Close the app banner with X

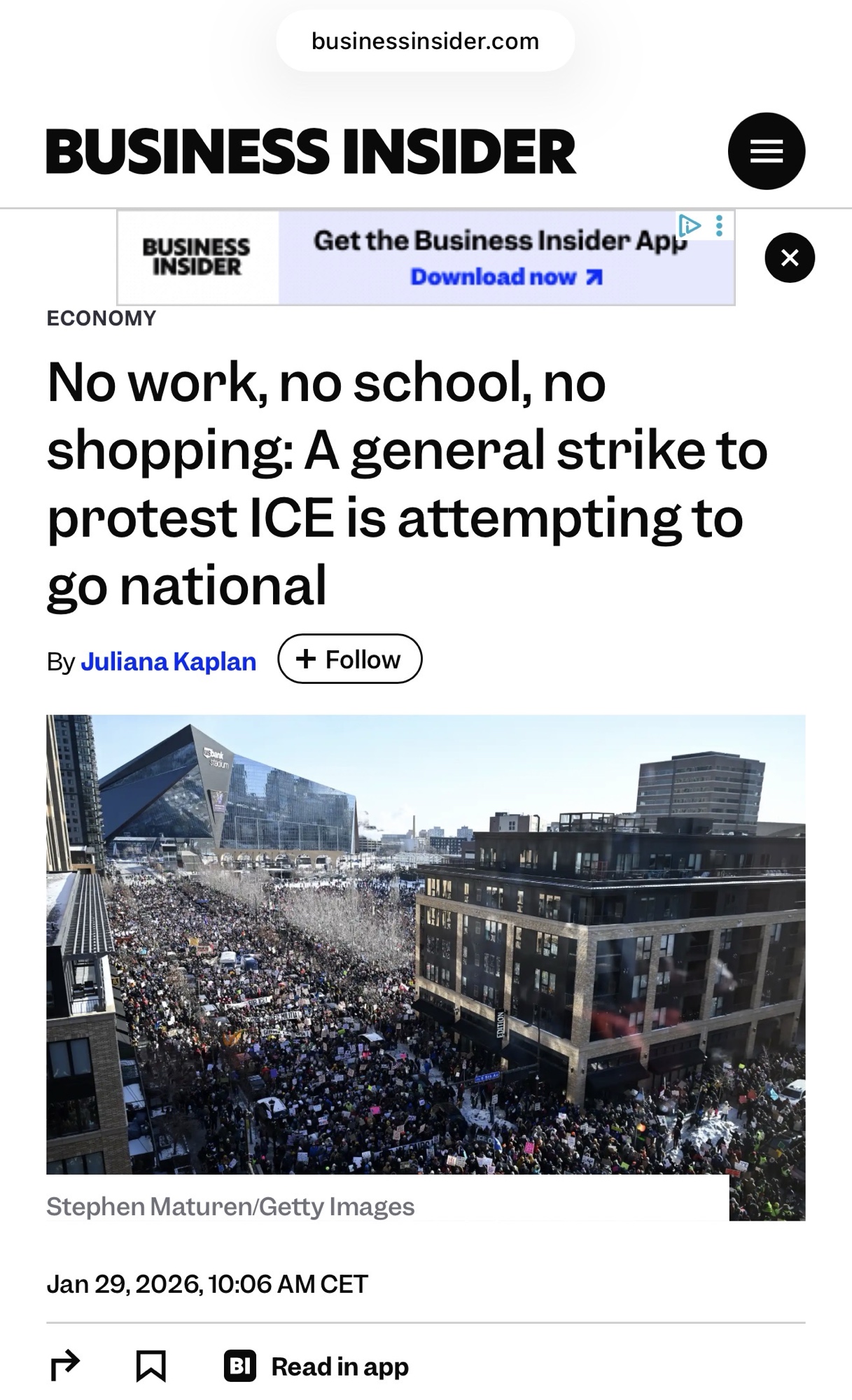point(790,258)
